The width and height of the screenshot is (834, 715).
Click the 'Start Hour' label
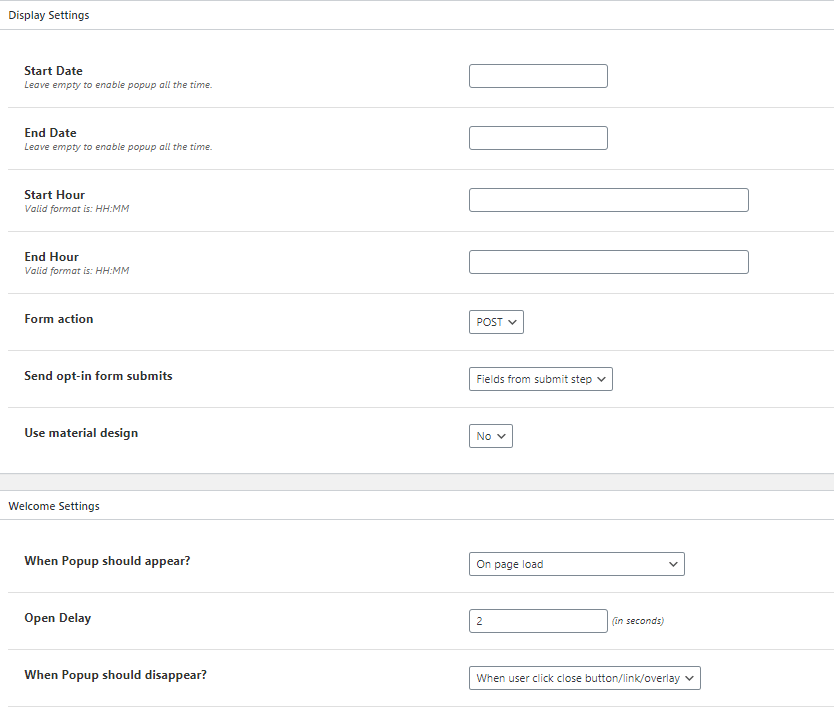click(x=55, y=195)
